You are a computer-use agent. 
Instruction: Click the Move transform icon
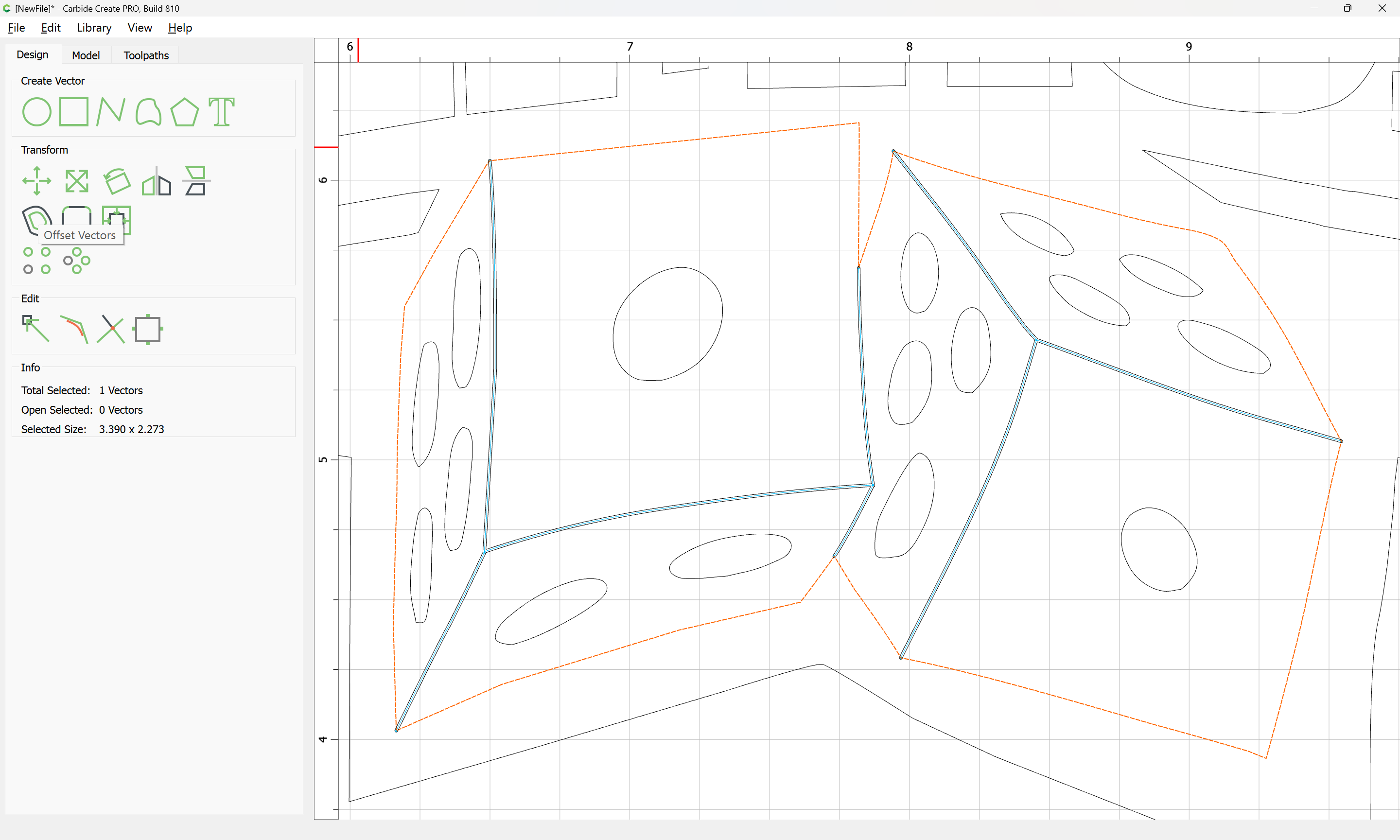(x=37, y=181)
